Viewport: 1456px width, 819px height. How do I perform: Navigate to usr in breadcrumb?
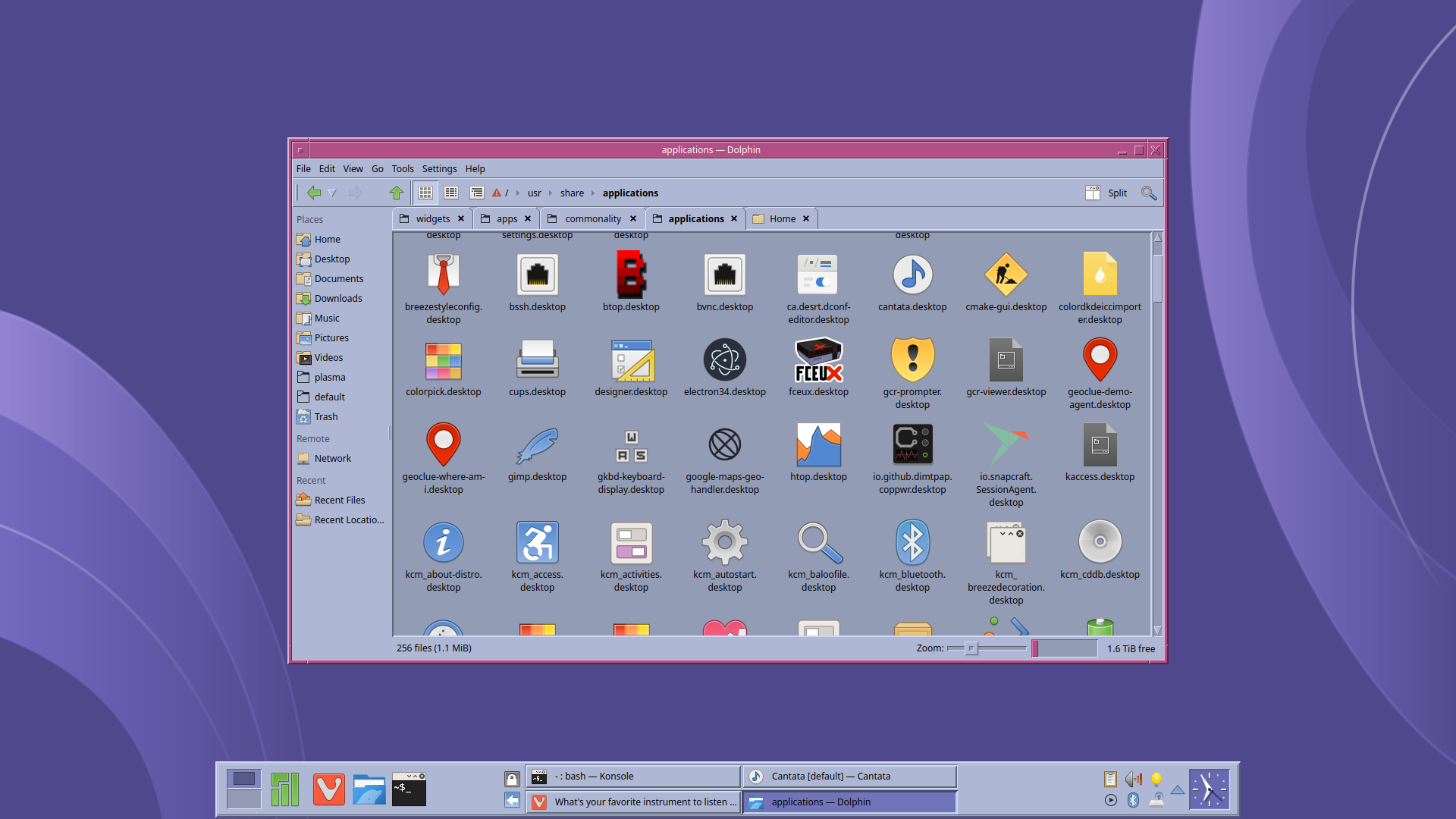(535, 193)
